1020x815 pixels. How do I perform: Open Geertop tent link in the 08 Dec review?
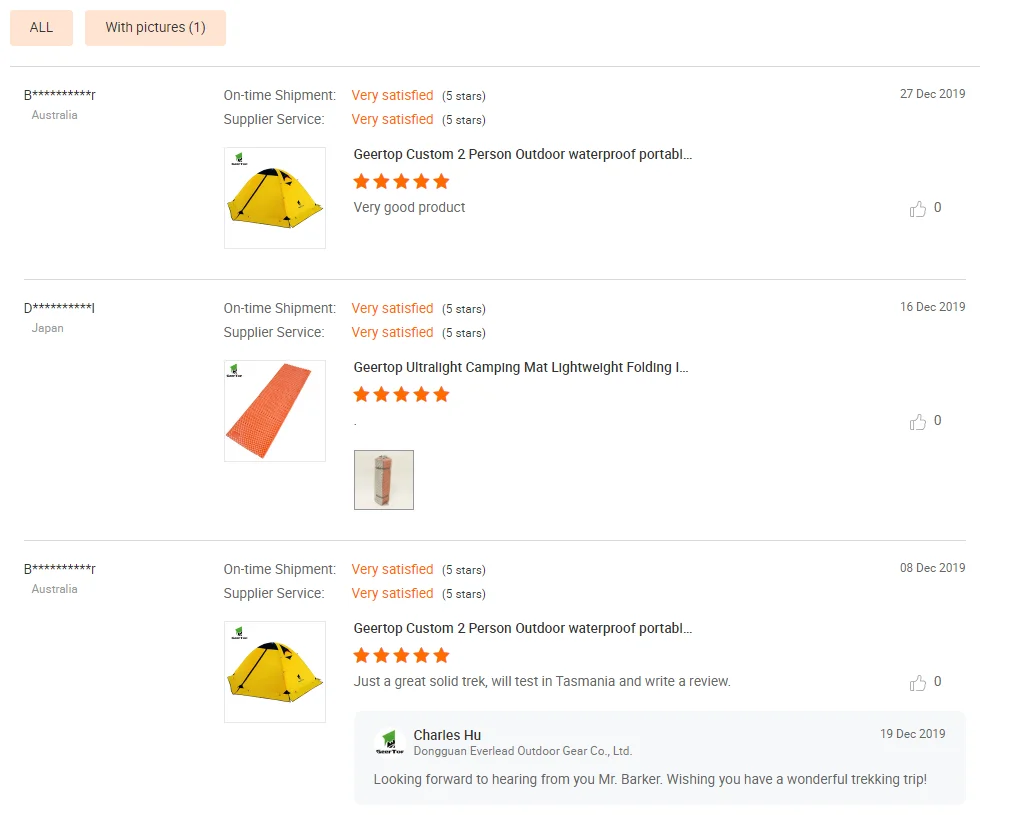pos(522,629)
